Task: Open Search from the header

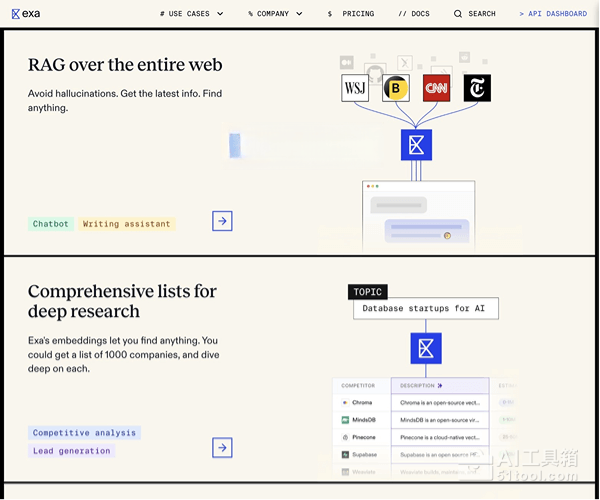Action: (474, 14)
